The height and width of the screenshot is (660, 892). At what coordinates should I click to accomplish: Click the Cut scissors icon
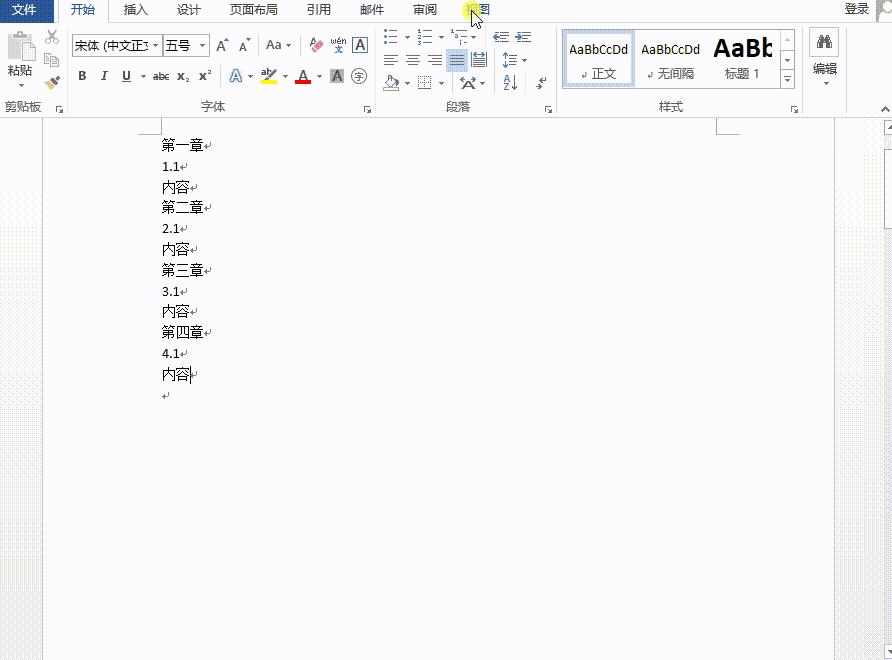(52, 37)
